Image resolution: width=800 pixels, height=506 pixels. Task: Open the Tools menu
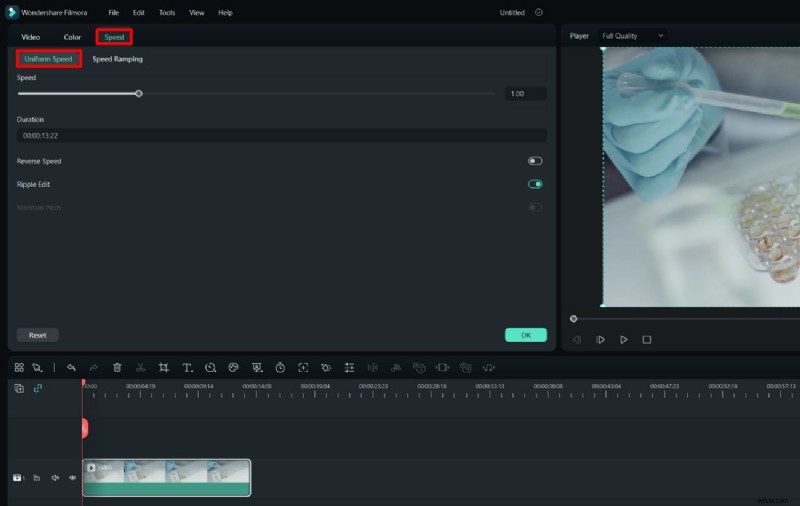click(x=167, y=13)
